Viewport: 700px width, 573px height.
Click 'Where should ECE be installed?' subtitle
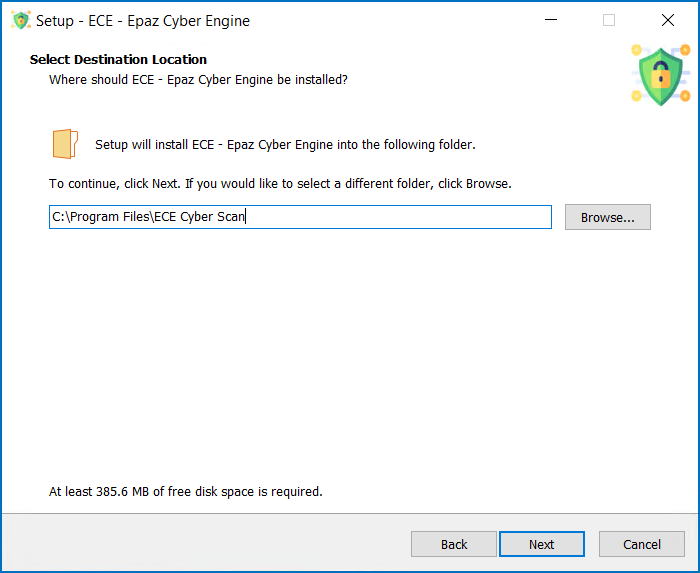point(198,80)
